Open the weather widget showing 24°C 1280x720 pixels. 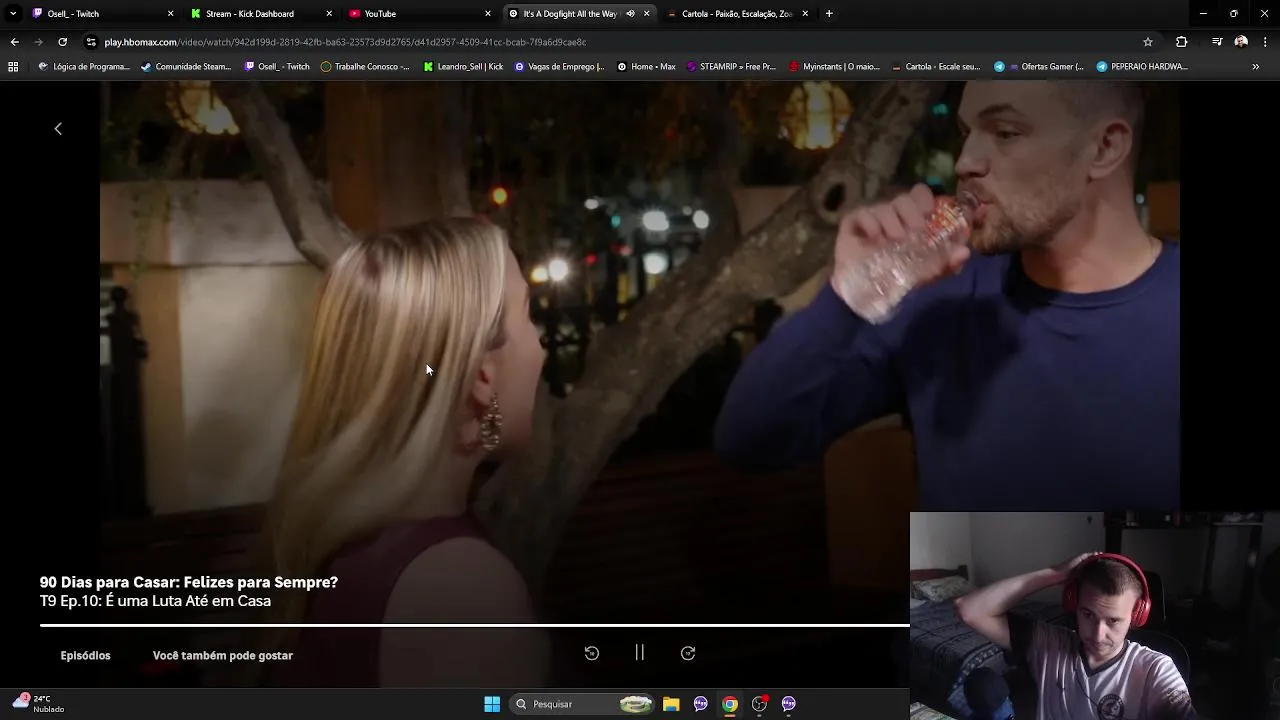[x=38, y=704]
